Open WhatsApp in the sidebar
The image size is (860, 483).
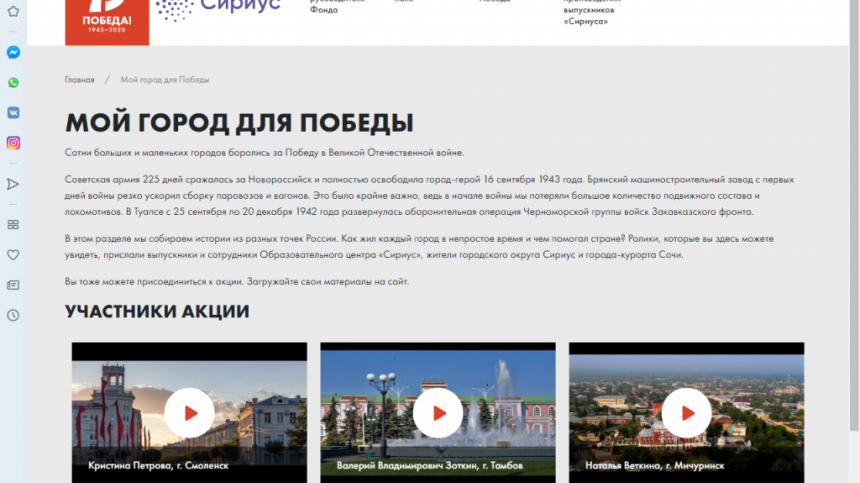pos(13,83)
